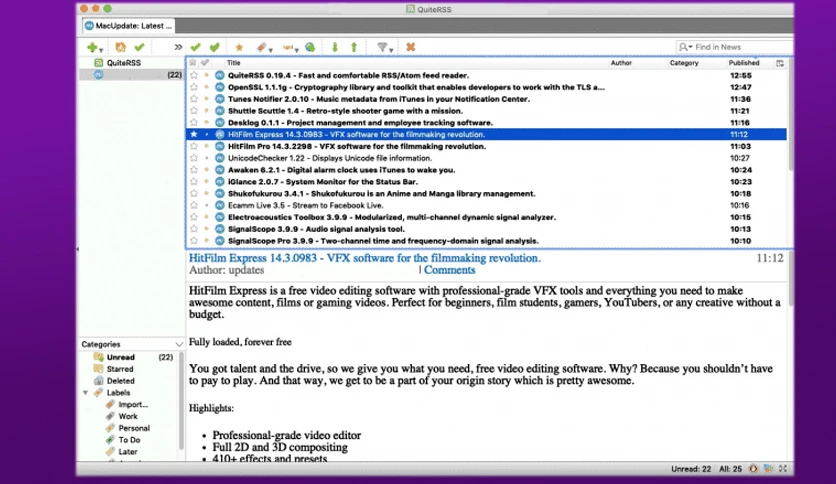Select the feed with 22 unread items
The width and height of the screenshot is (836, 484).
[132, 75]
